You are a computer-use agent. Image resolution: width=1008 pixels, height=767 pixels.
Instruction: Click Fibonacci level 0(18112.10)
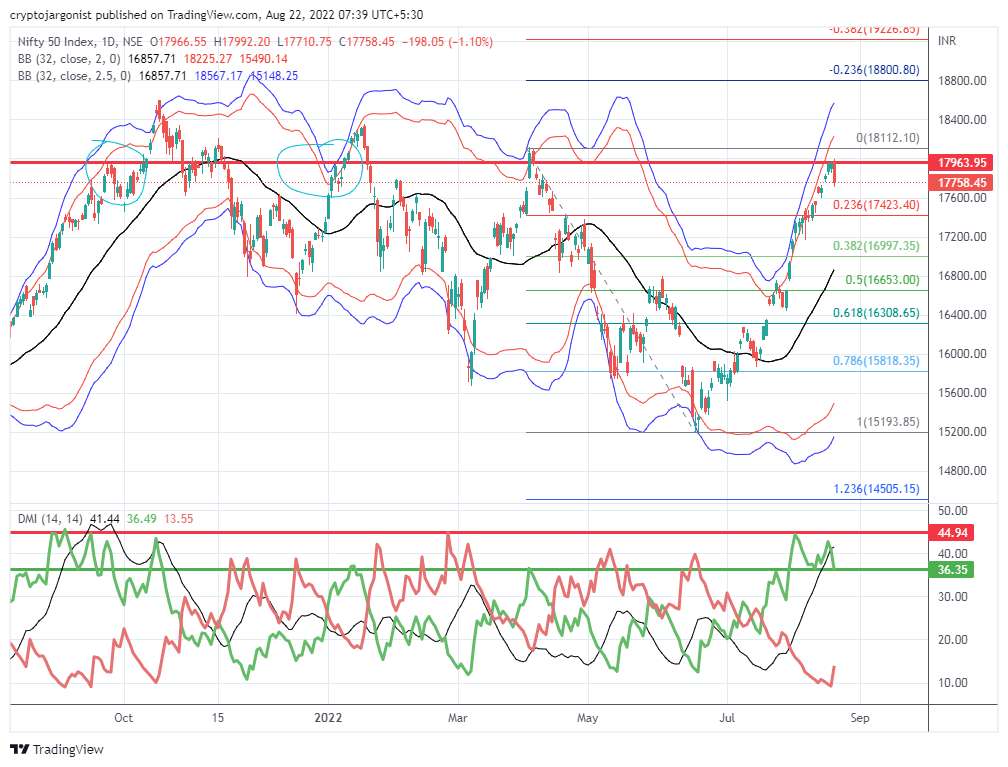pyautogui.click(x=888, y=138)
